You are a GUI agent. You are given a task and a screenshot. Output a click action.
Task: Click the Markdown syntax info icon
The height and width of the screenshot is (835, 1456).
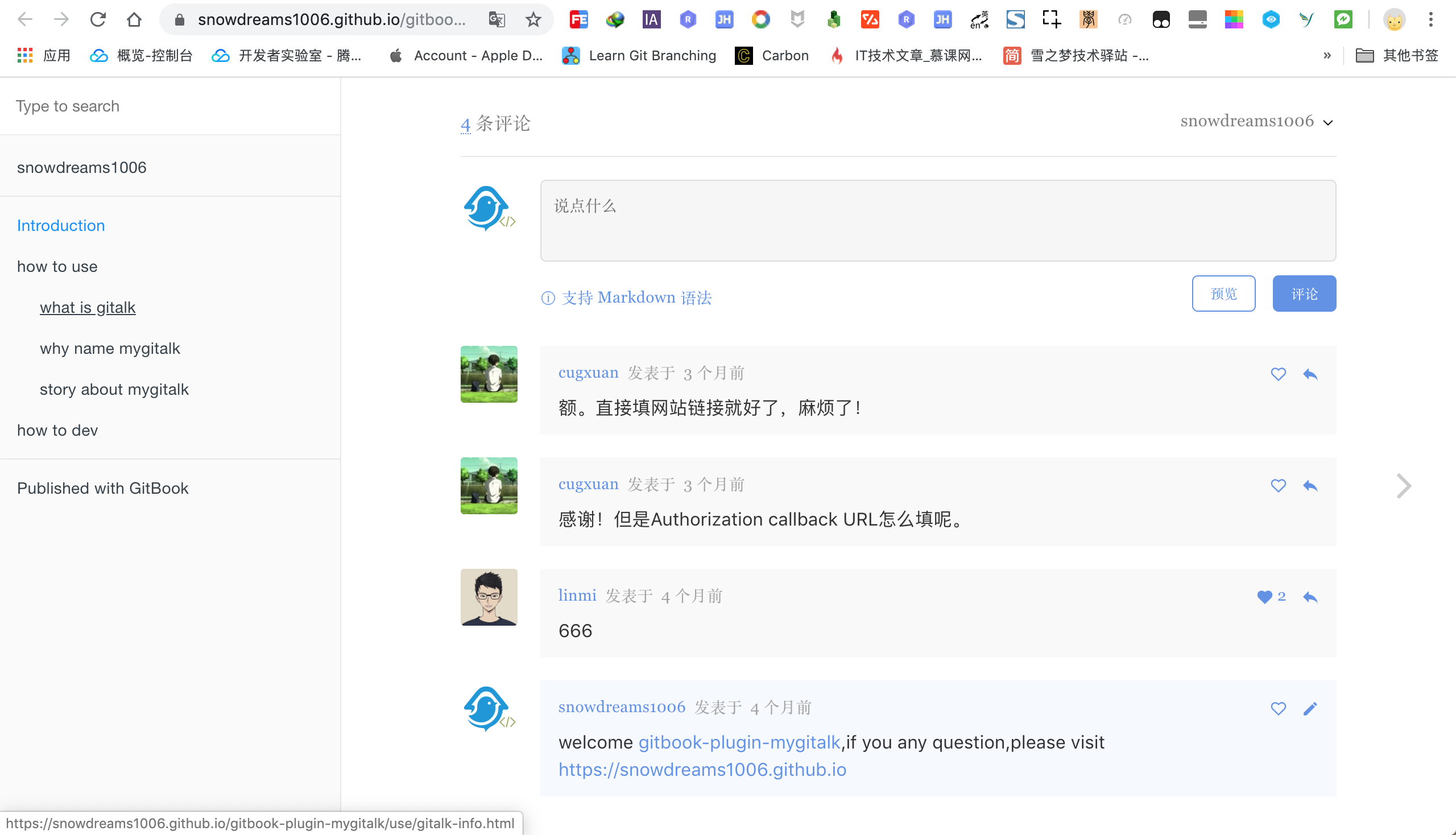tap(548, 297)
